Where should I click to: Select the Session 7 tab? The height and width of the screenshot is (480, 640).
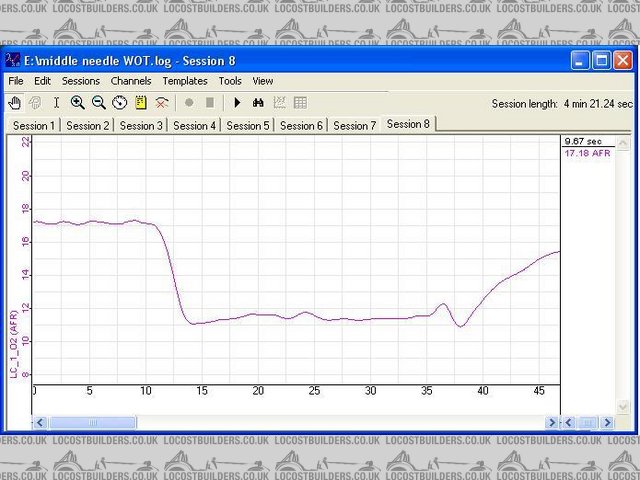(x=354, y=126)
